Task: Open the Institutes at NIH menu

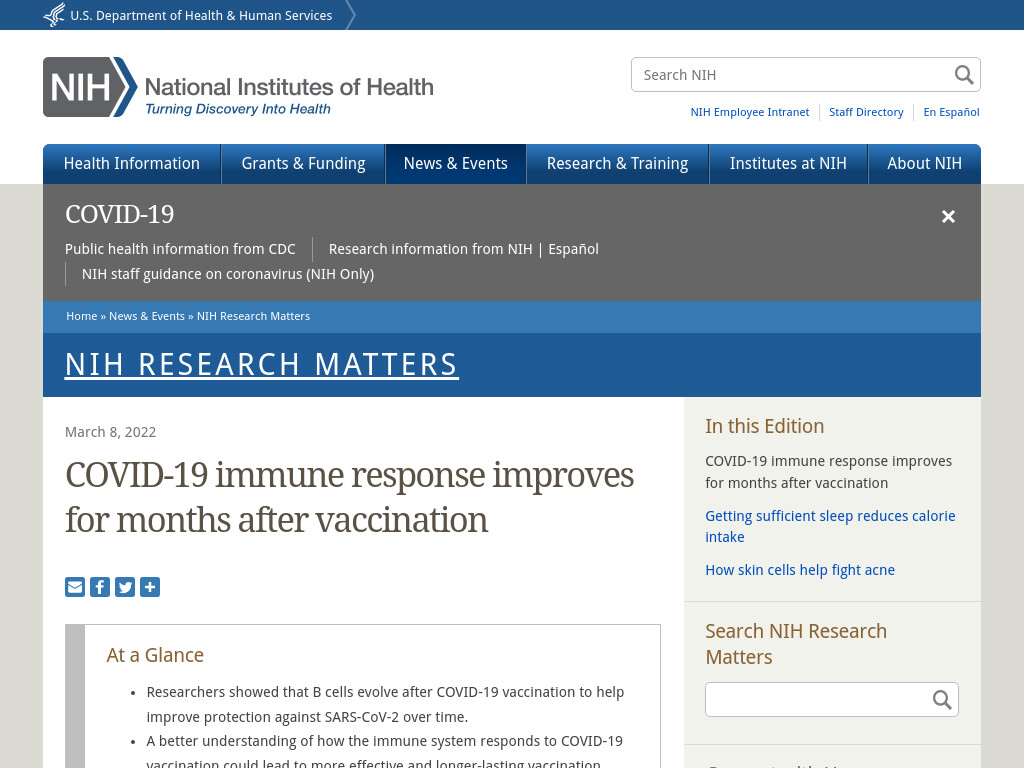Action: [x=788, y=164]
